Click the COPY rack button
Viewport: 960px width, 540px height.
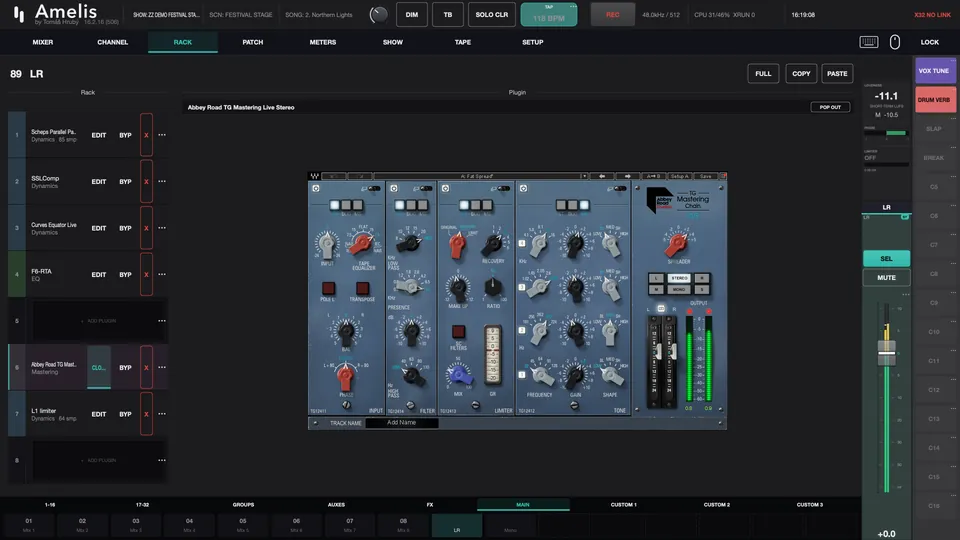[x=801, y=73]
